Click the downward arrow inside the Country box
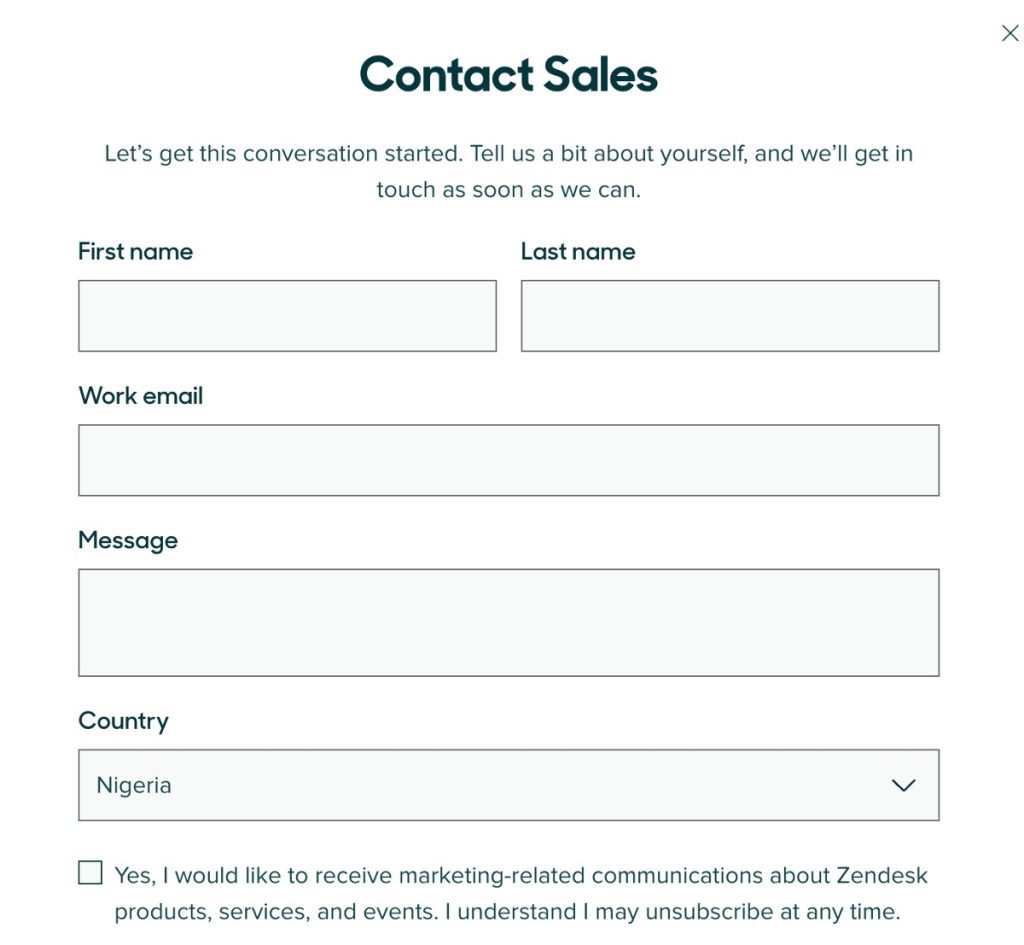 903,785
